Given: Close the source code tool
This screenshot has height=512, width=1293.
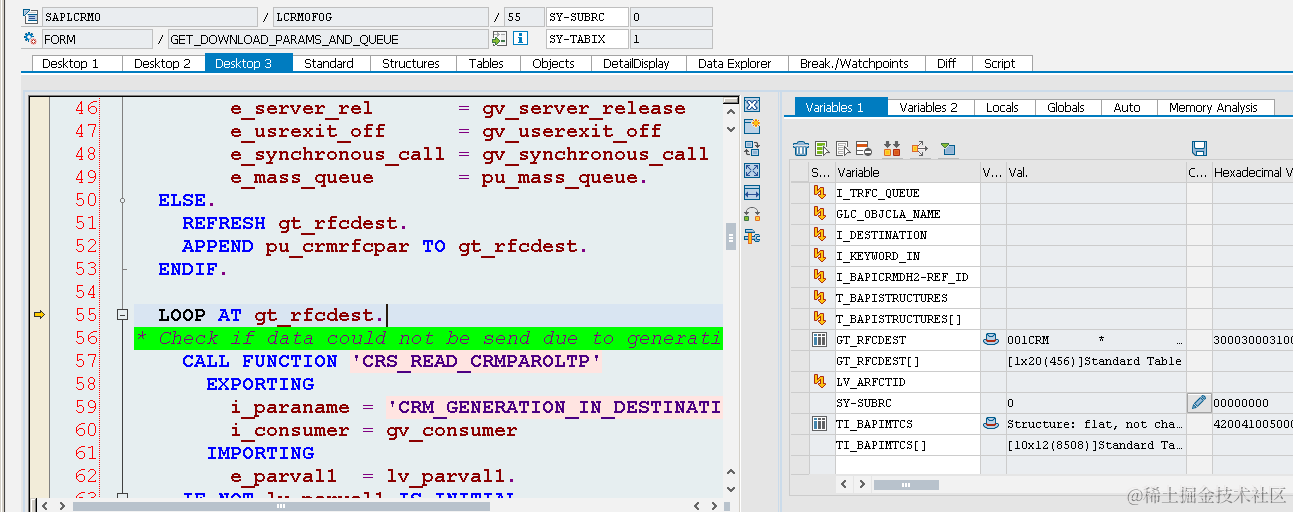Looking at the screenshot, I should tap(752, 104).
